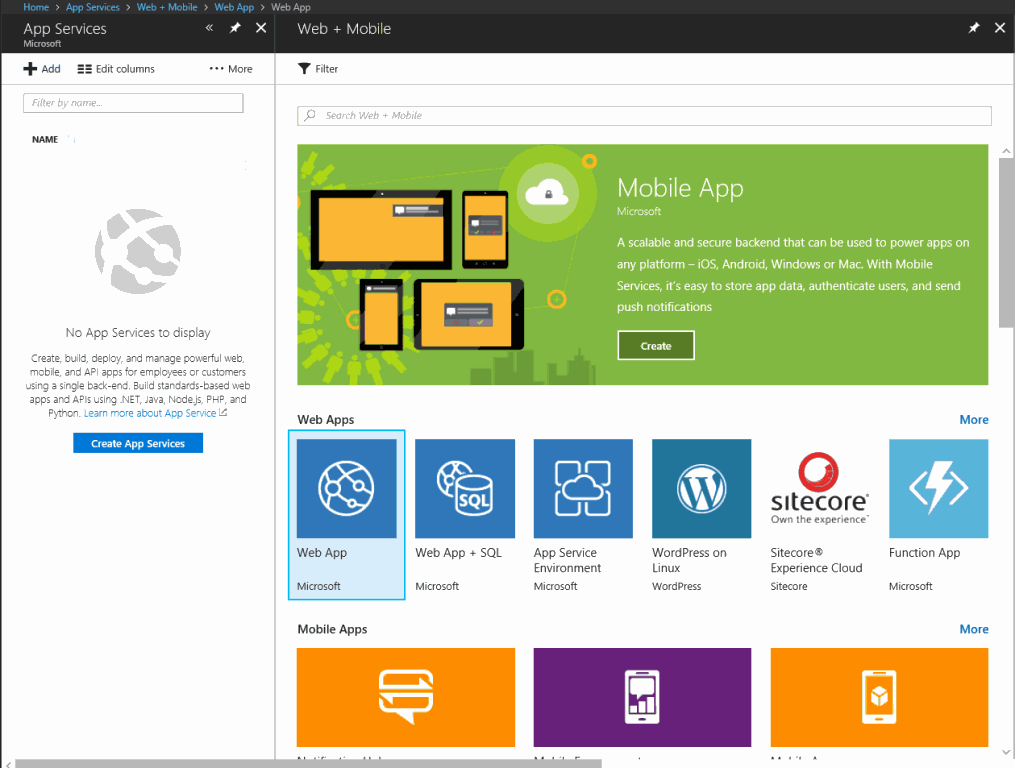Image resolution: width=1015 pixels, height=768 pixels.
Task: Pin the Web + Mobile blade
Action: click(x=974, y=28)
